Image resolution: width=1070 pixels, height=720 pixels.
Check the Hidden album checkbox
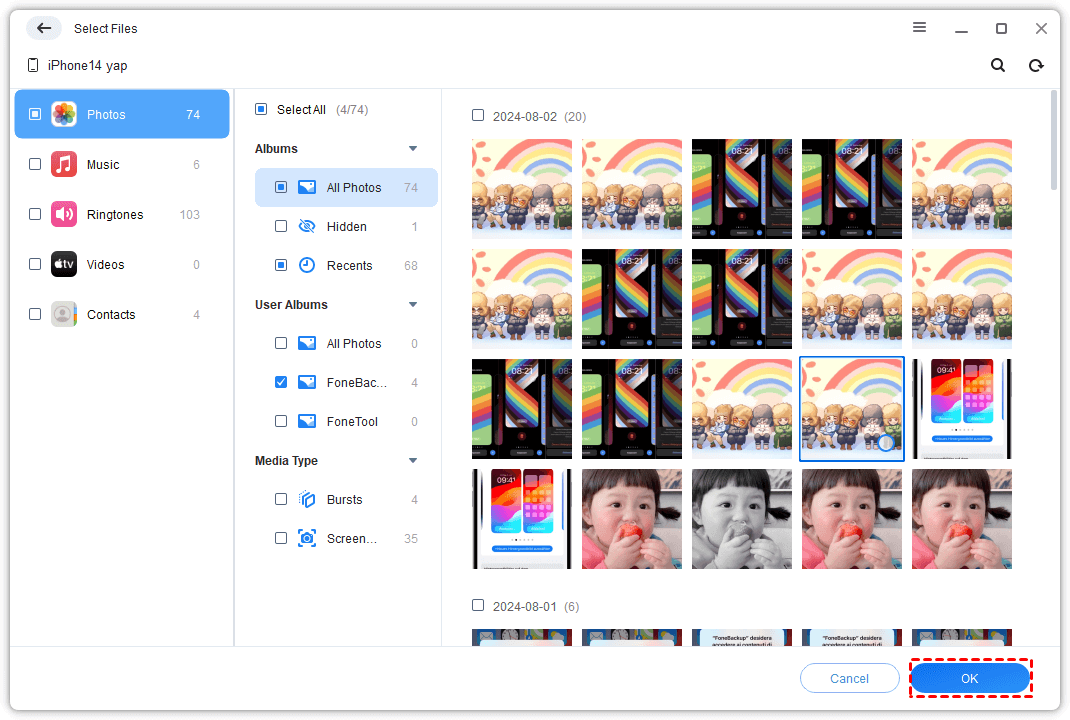click(280, 226)
